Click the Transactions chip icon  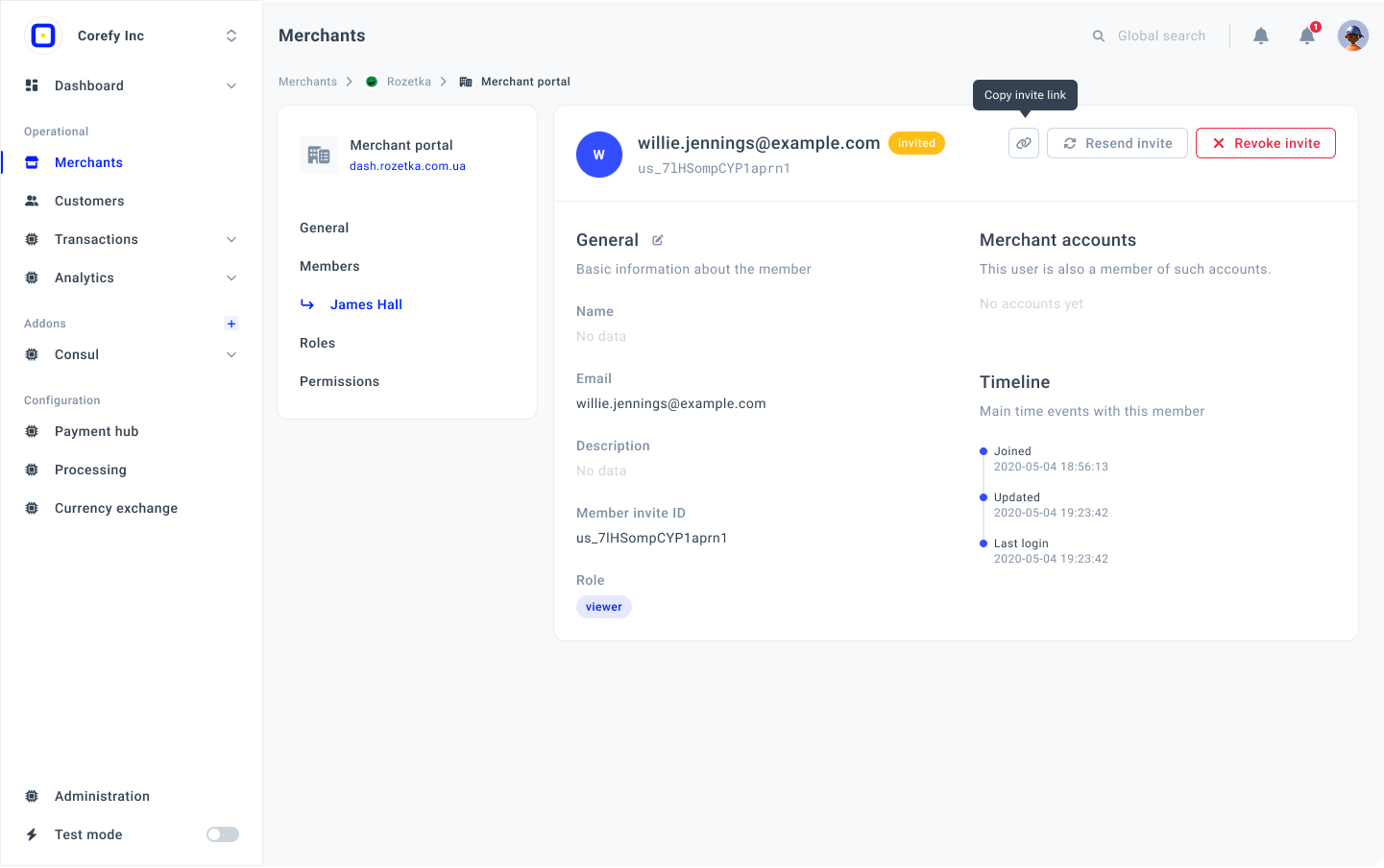coord(32,239)
